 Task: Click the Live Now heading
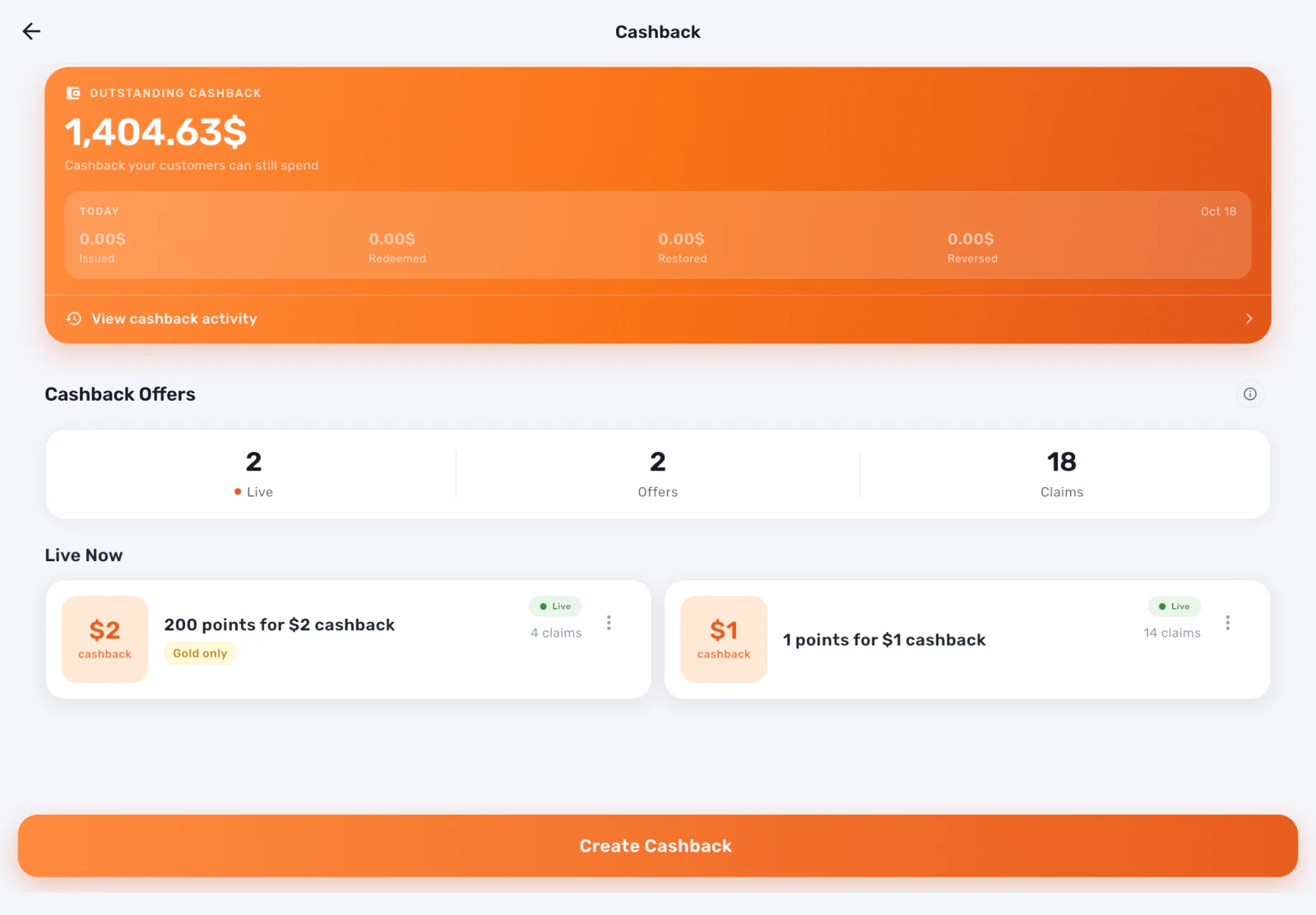pos(84,555)
